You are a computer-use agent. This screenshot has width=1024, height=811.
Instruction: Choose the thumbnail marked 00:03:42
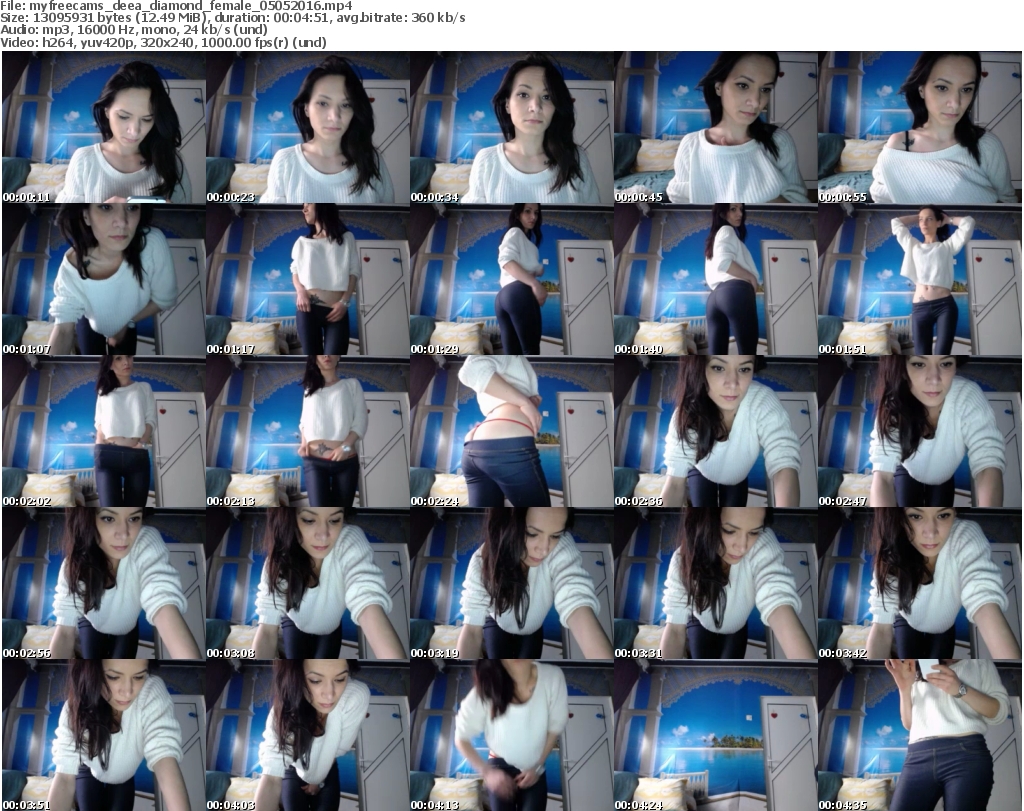coord(920,584)
